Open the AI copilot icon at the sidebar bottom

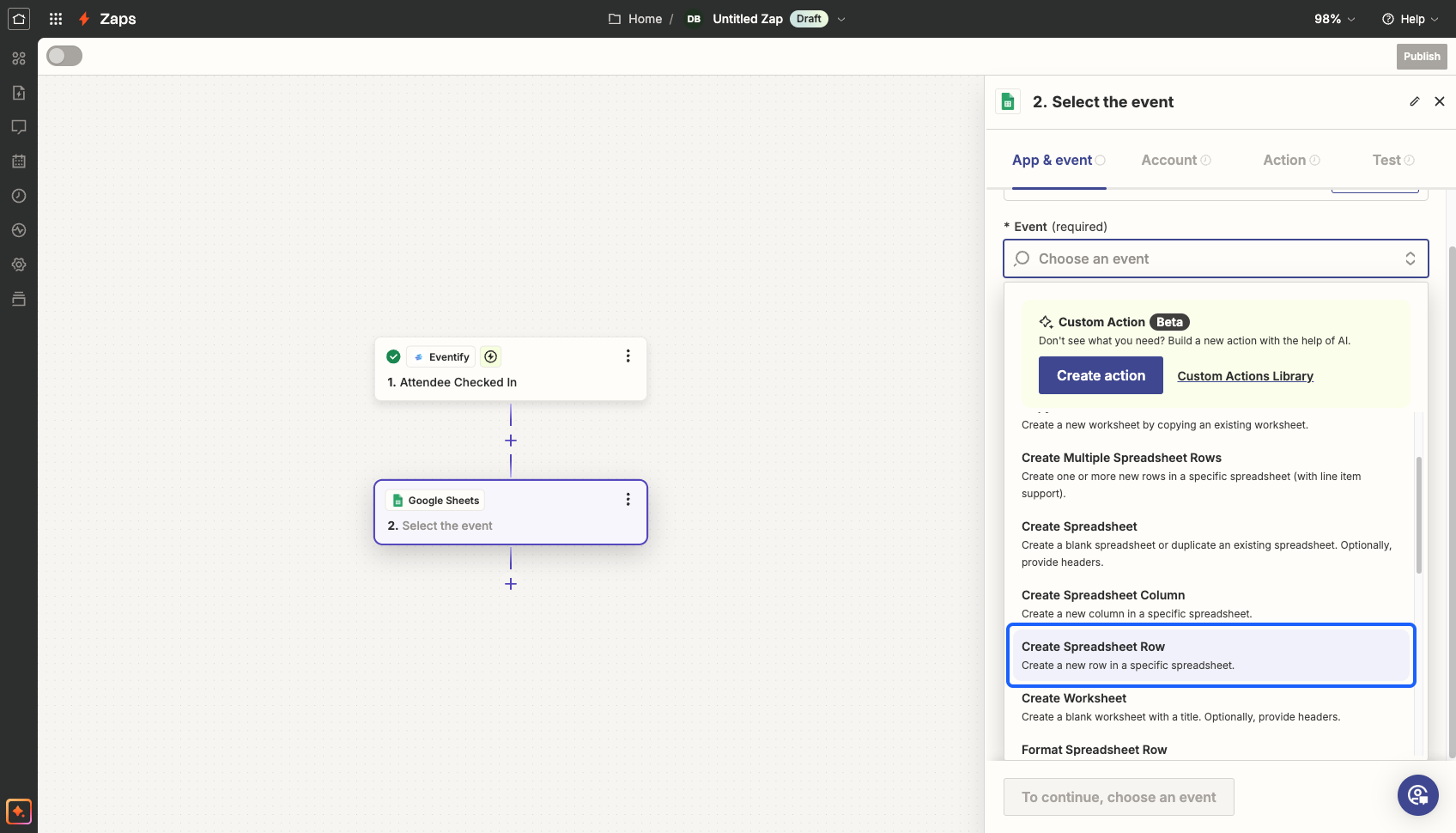tap(19, 811)
